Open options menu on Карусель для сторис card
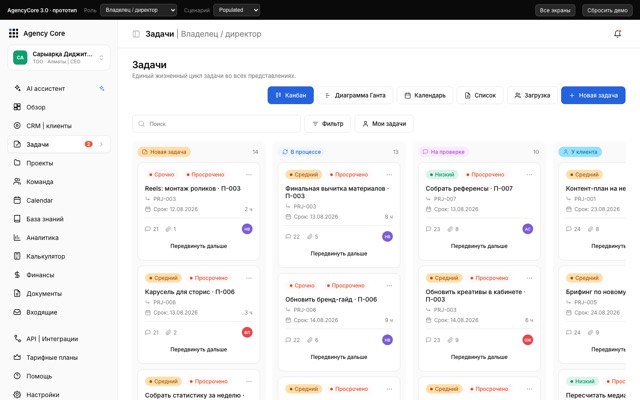The image size is (640, 400). point(249,278)
